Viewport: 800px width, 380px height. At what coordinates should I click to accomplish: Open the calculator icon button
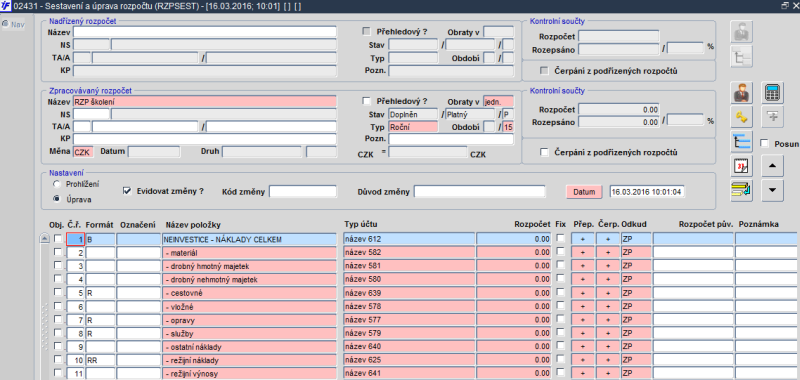click(773, 93)
